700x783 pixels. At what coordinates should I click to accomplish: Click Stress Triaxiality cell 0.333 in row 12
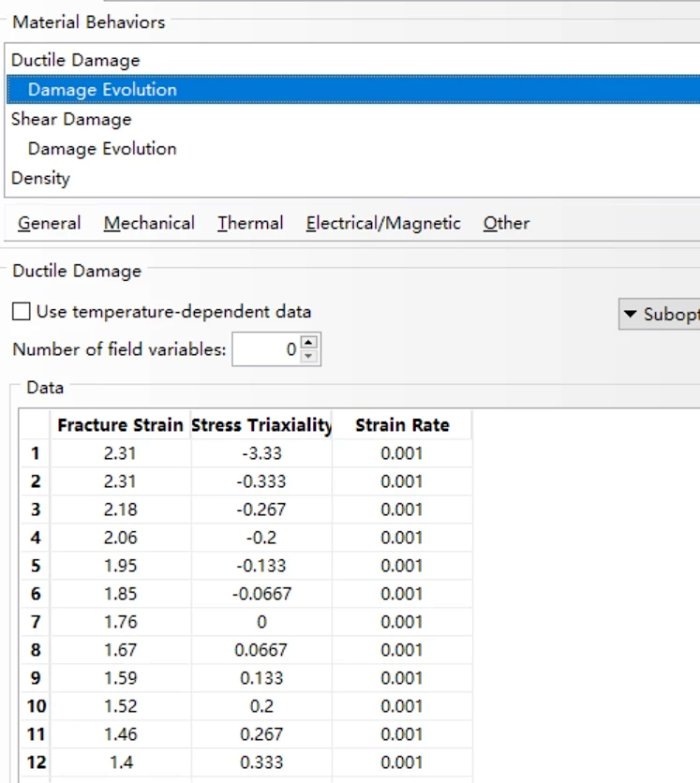[x=261, y=763]
